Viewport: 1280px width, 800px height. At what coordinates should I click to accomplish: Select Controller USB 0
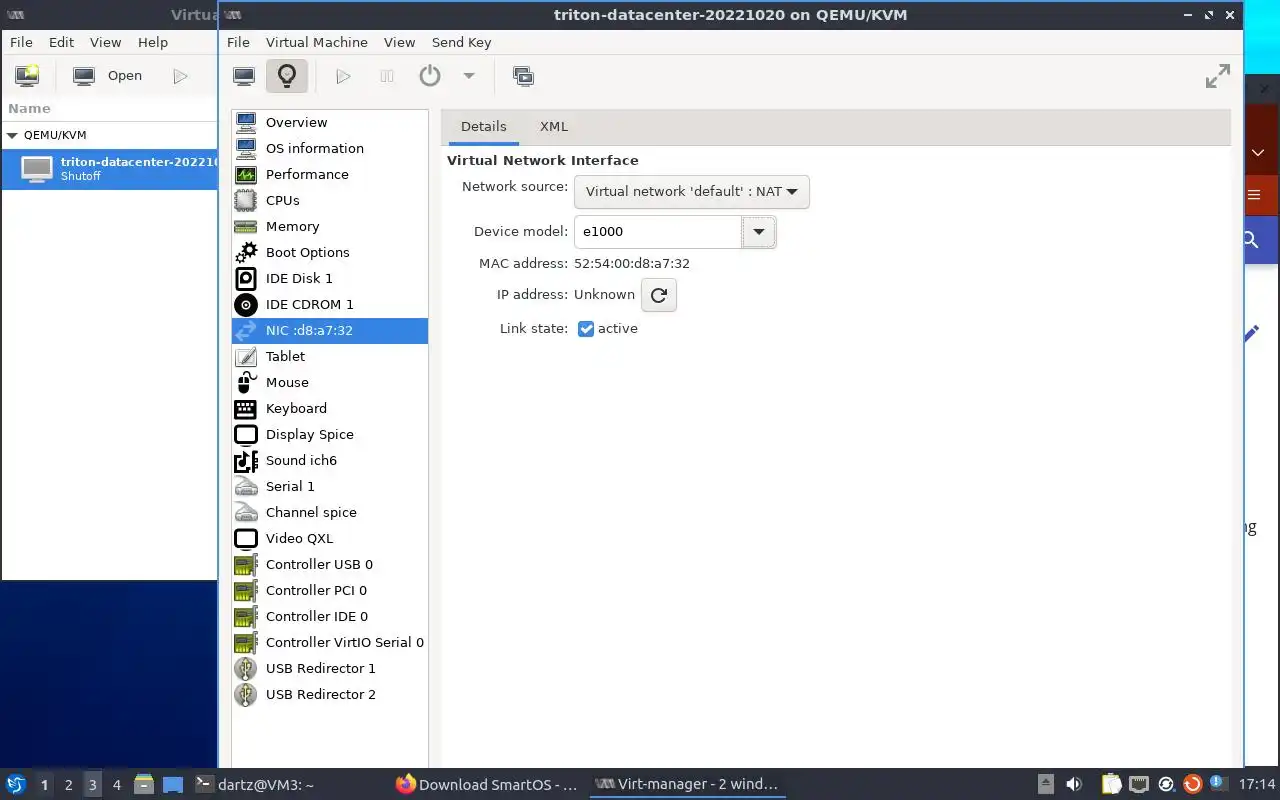click(x=330, y=564)
